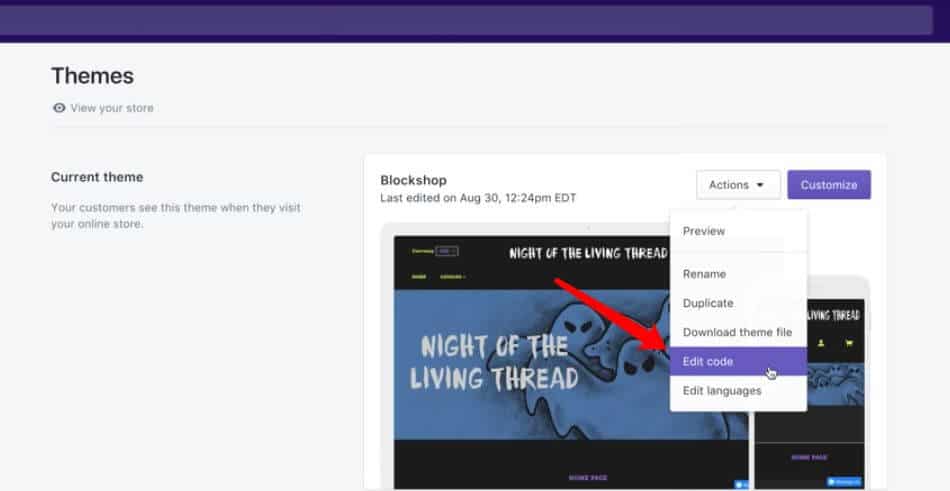Choose Download theme file menu entry
Image resolution: width=950 pixels, height=491 pixels.
[739, 332]
